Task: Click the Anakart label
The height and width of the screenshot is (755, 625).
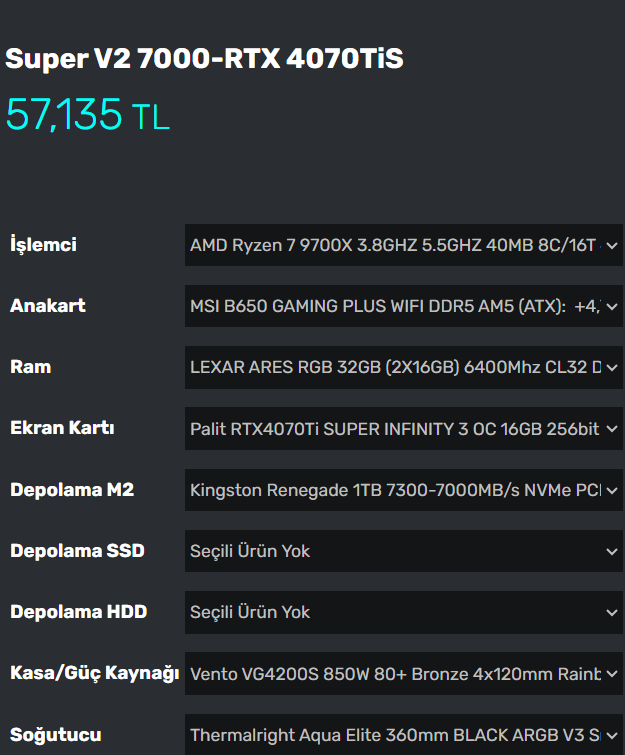Action: click(48, 306)
